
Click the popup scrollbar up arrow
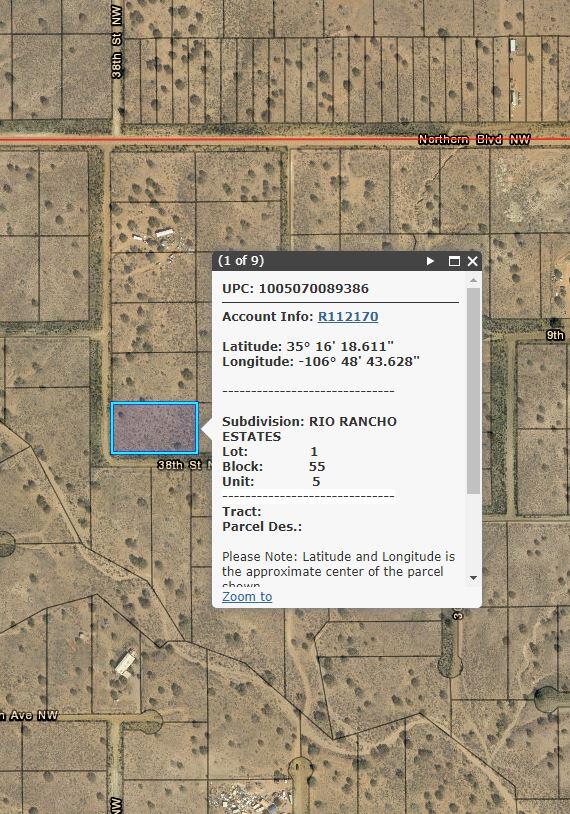point(473,280)
